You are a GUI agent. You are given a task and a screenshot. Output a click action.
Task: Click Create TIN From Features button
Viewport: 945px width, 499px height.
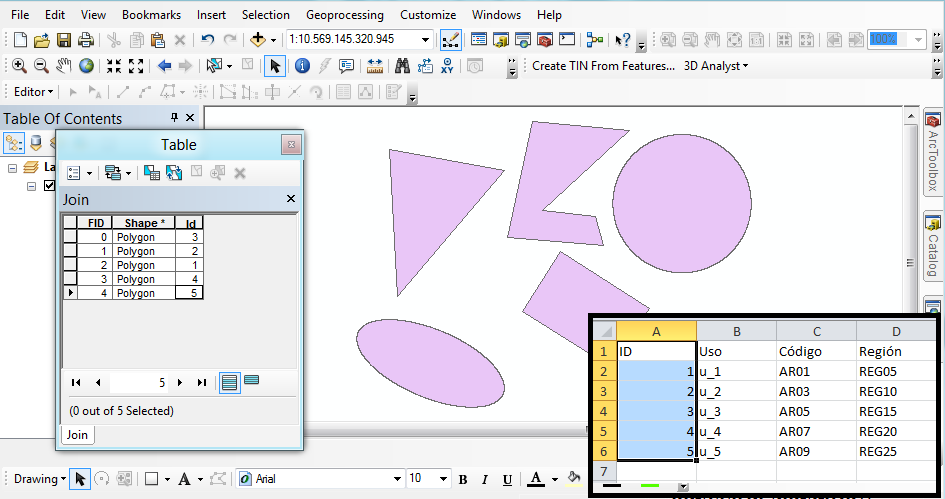(x=603, y=66)
